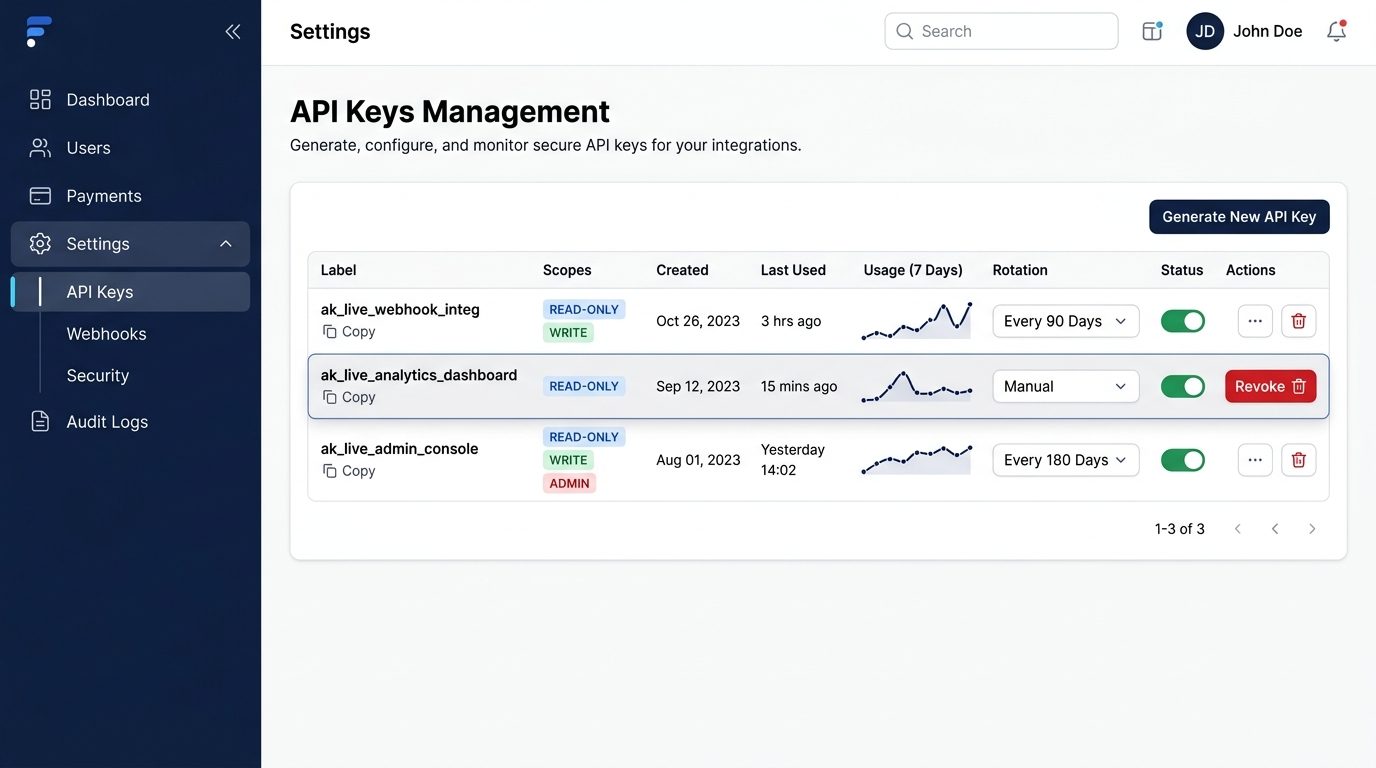Image resolution: width=1376 pixels, height=768 pixels.
Task: Click the search magnifier icon
Action: click(x=905, y=31)
